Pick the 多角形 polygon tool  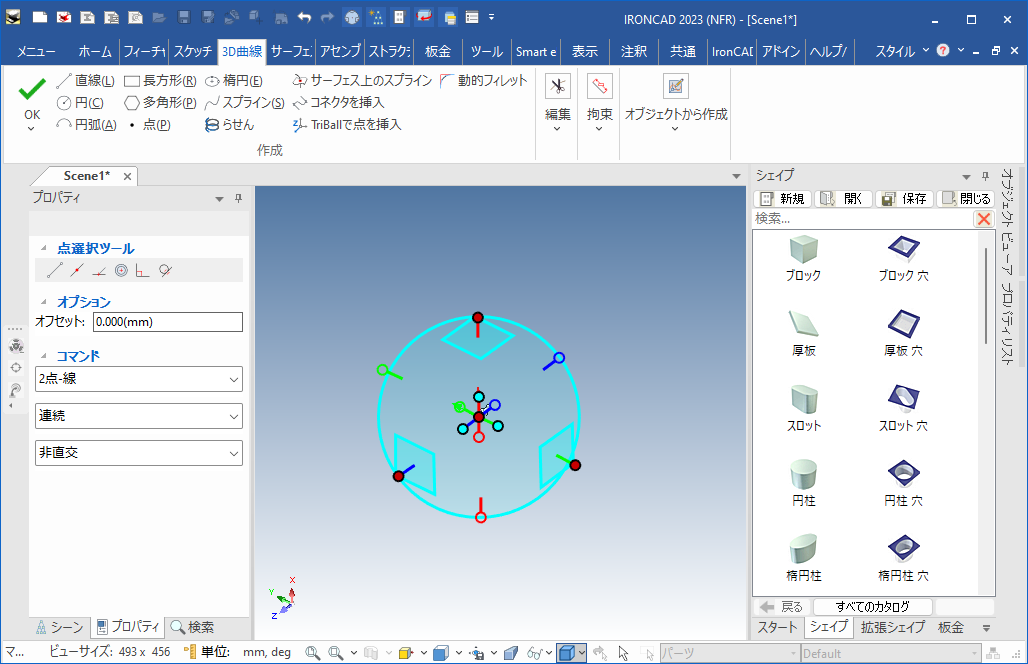tap(161, 103)
